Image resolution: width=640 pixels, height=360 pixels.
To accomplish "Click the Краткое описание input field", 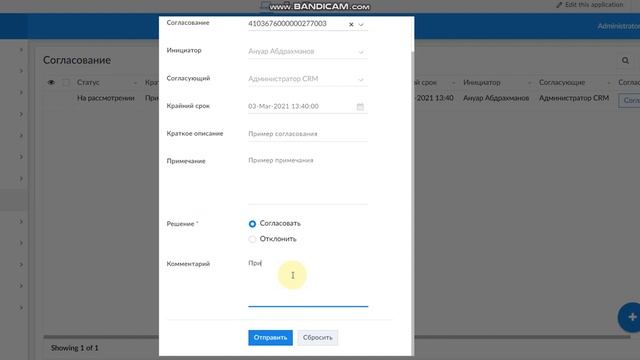I will click(x=308, y=134).
